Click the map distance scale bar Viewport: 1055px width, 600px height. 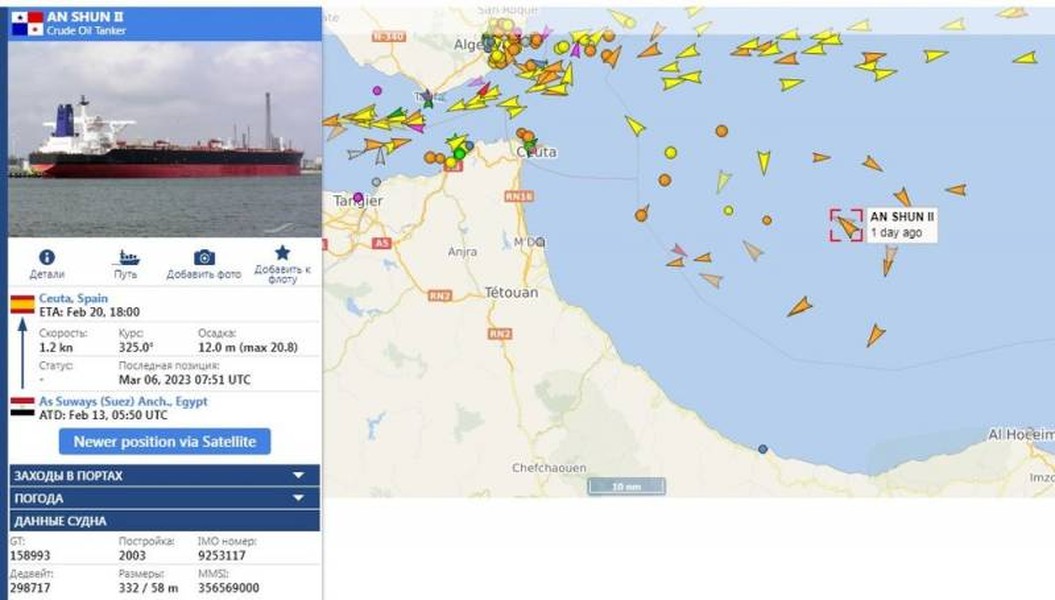[626, 486]
